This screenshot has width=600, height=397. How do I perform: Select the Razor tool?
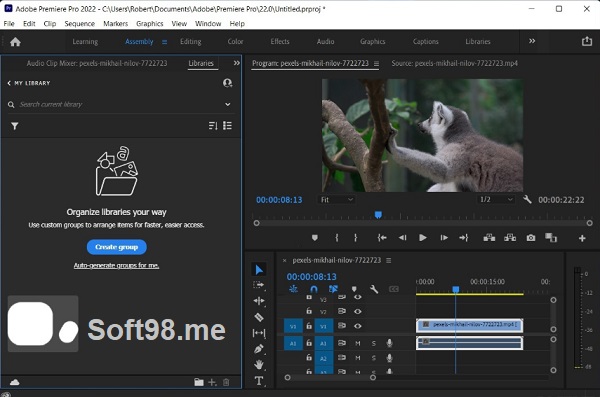pos(259,317)
